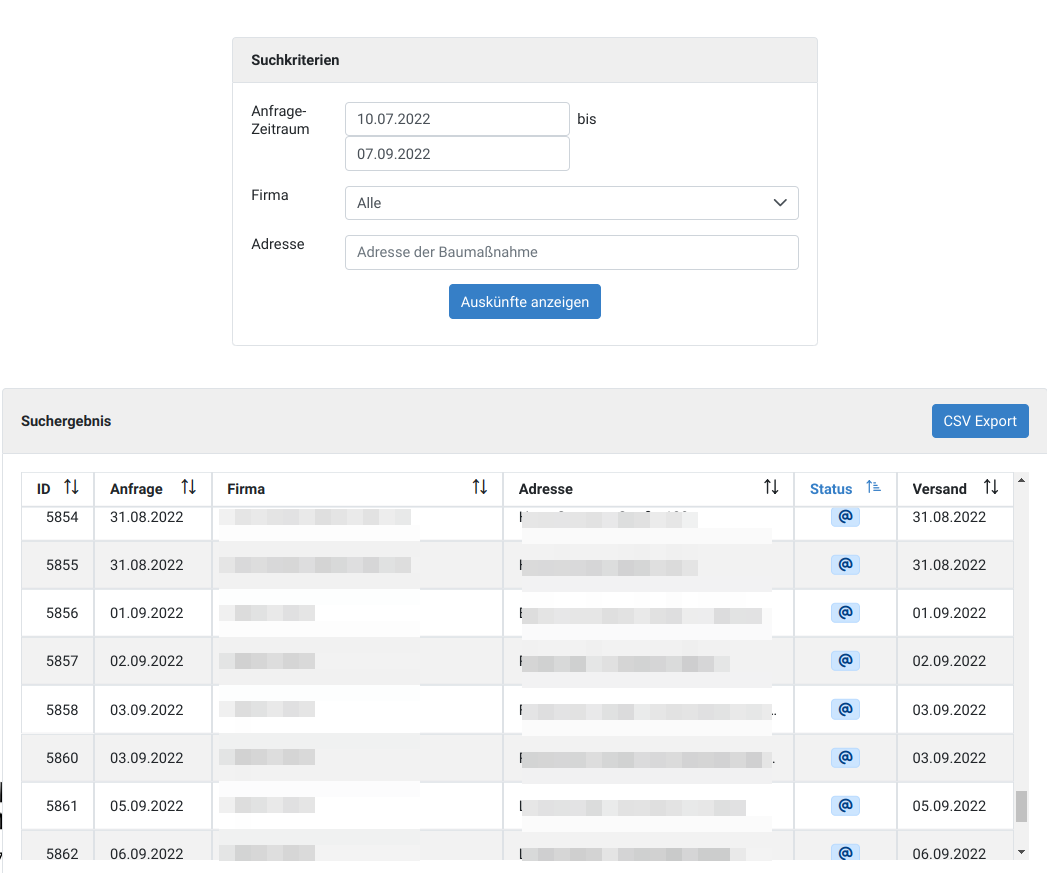Open the Firma dropdown showing Alle
This screenshot has height=873, width=1047.
coord(571,203)
